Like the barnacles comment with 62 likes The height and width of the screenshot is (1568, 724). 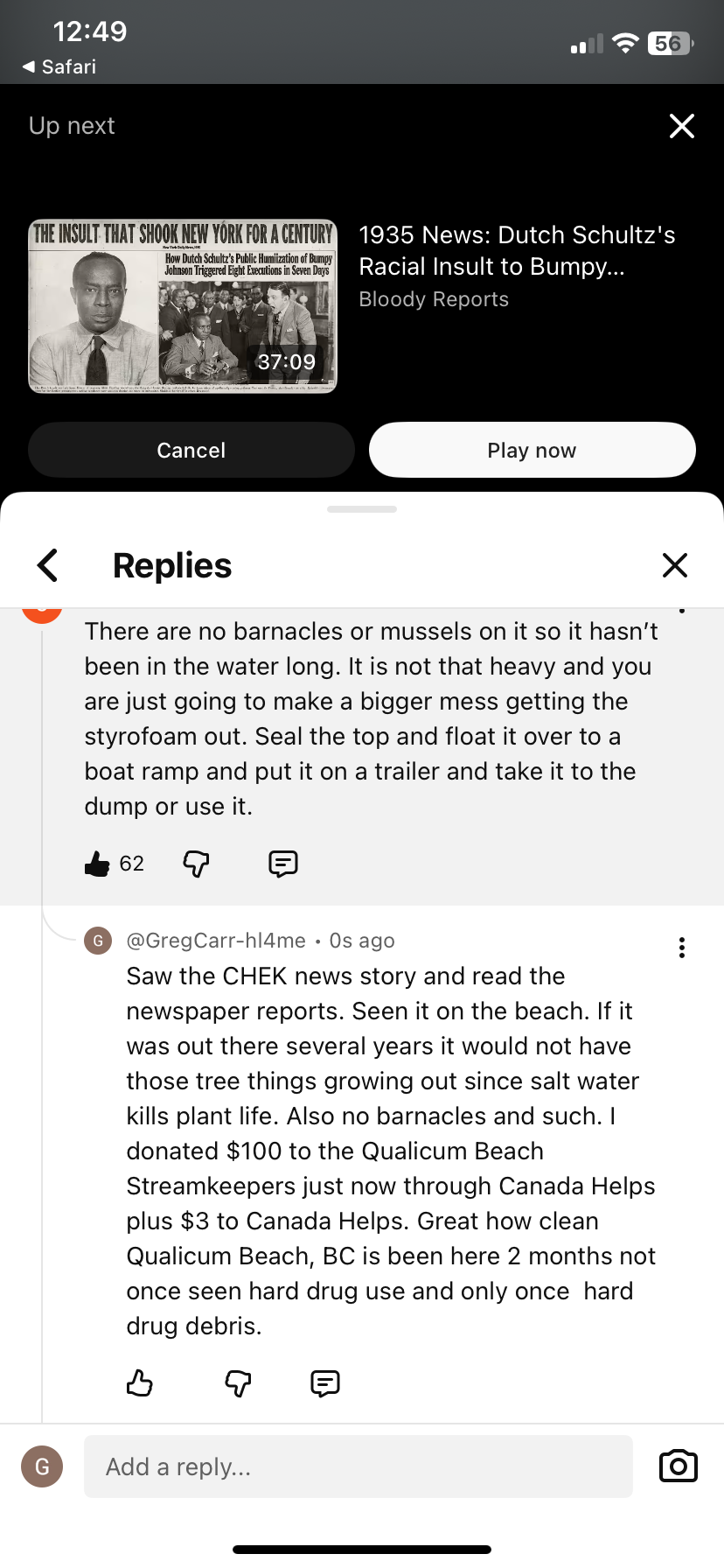point(98,864)
